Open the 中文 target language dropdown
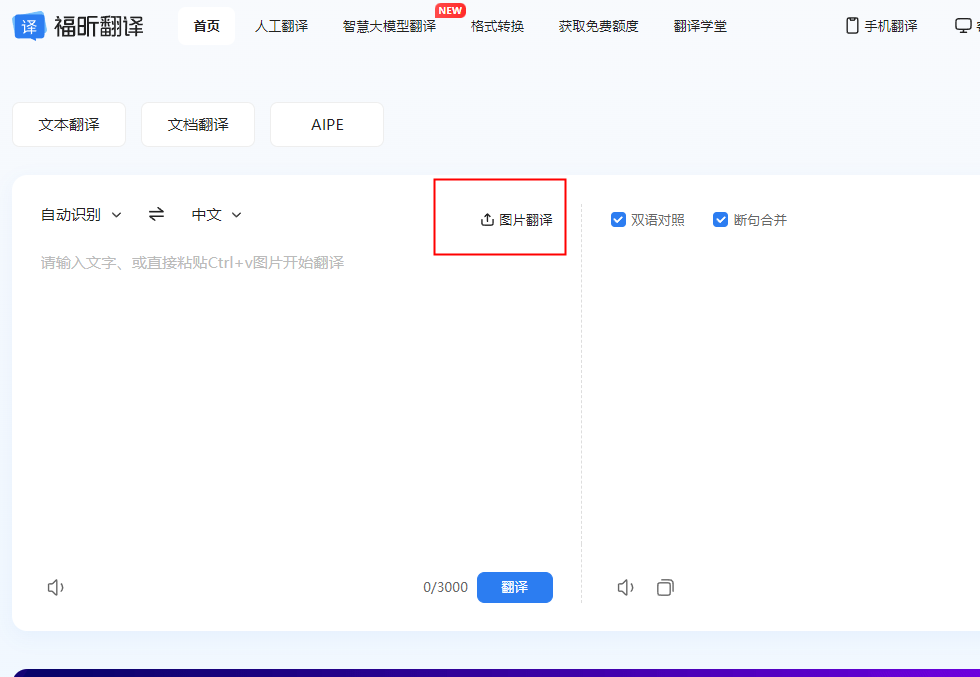Image resolution: width=980 pixels, height=677 pixels. click(216, 215)
